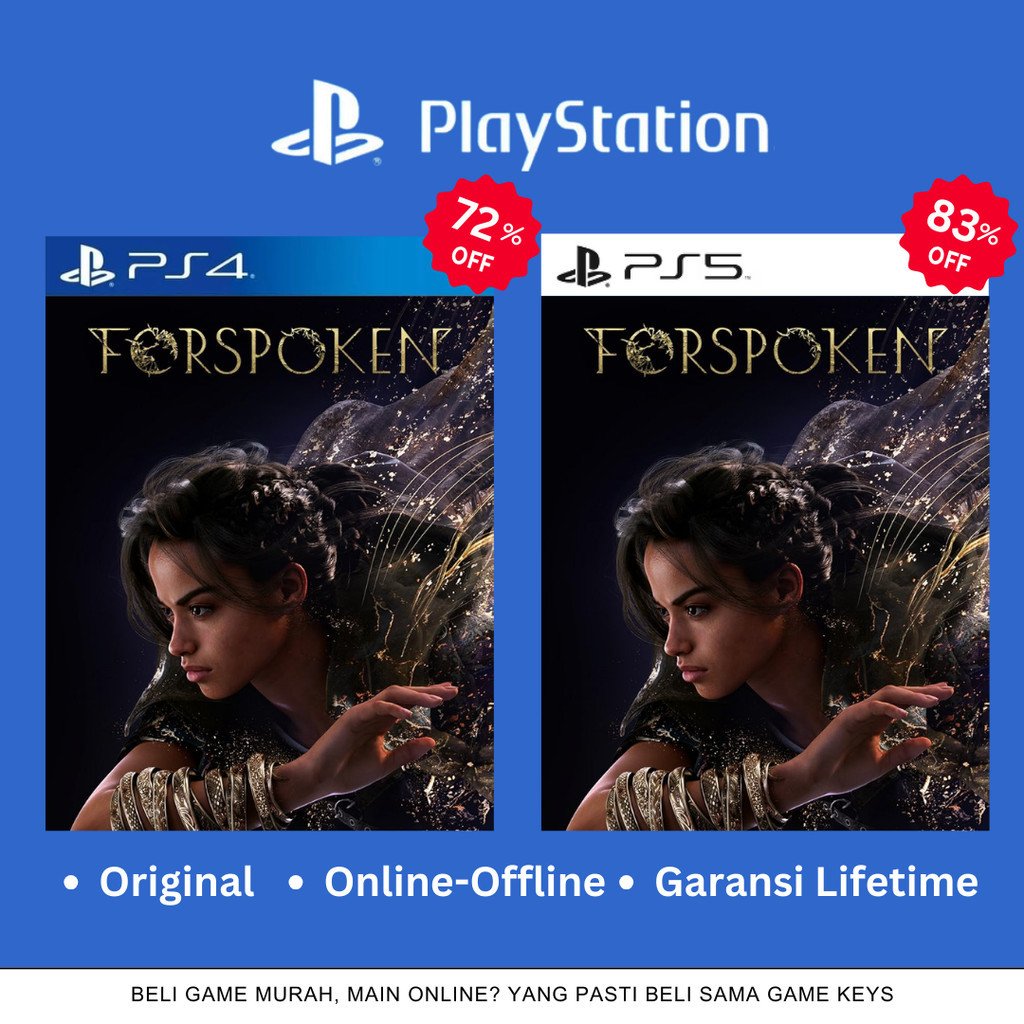Click the 83% OFF red badge
This screenshot has width=1024, height=1024.
click(x=959, y=234)
